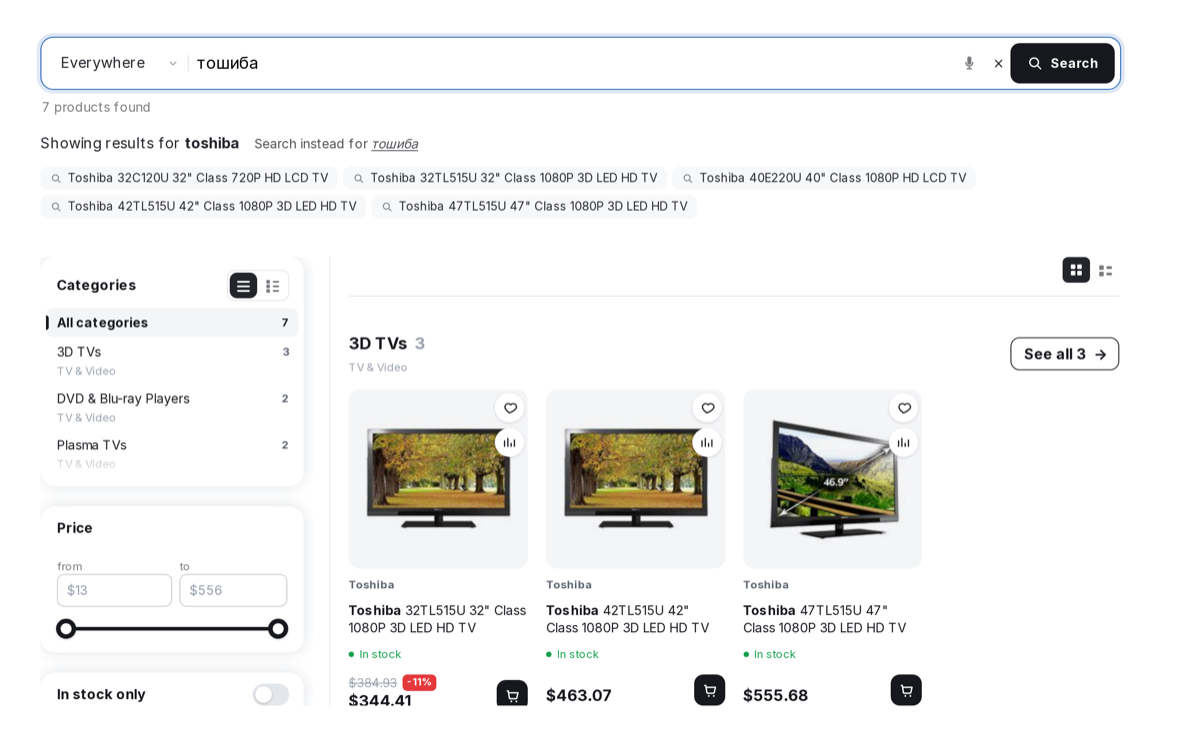Image resolution: width=1200 pixels, height=746 pixels.
Task: Click the maximum price slider handle
Action: coord(278,629)
